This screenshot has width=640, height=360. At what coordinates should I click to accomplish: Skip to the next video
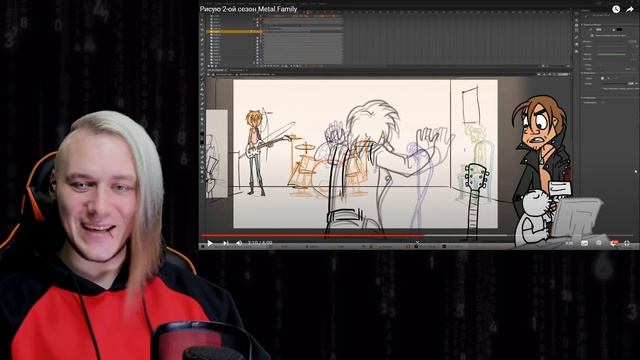pyautogui.click(x=225, y=243)
